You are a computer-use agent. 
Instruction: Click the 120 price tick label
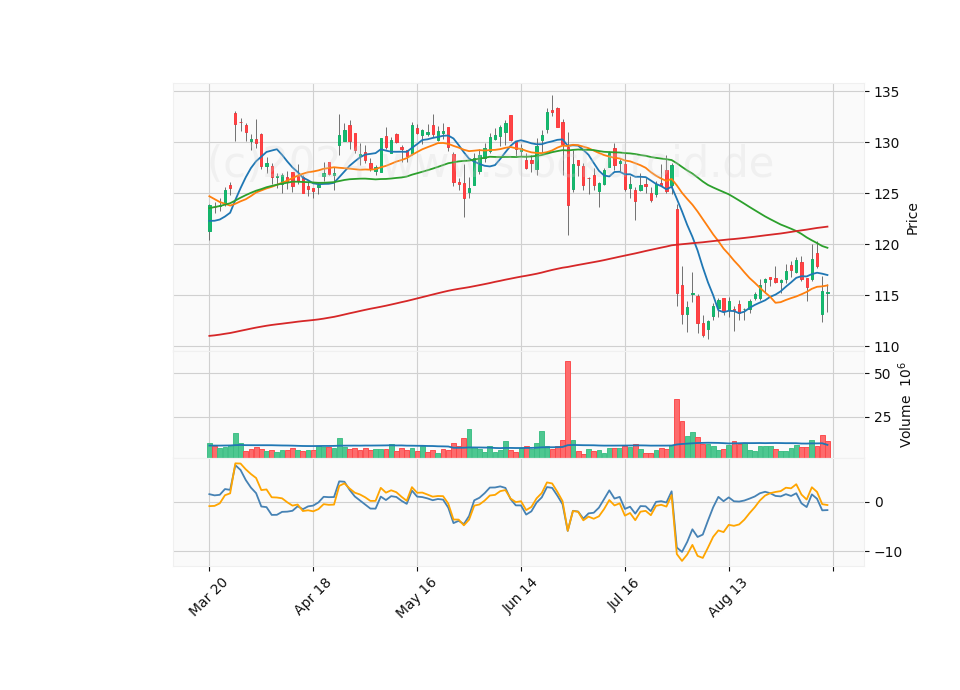[887, 245]
